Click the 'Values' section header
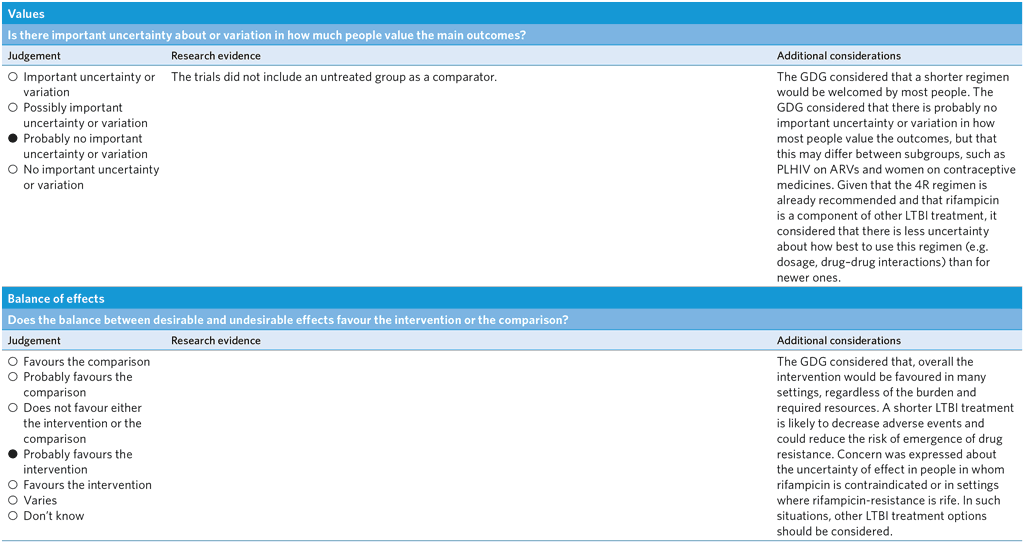 [25, 14]
